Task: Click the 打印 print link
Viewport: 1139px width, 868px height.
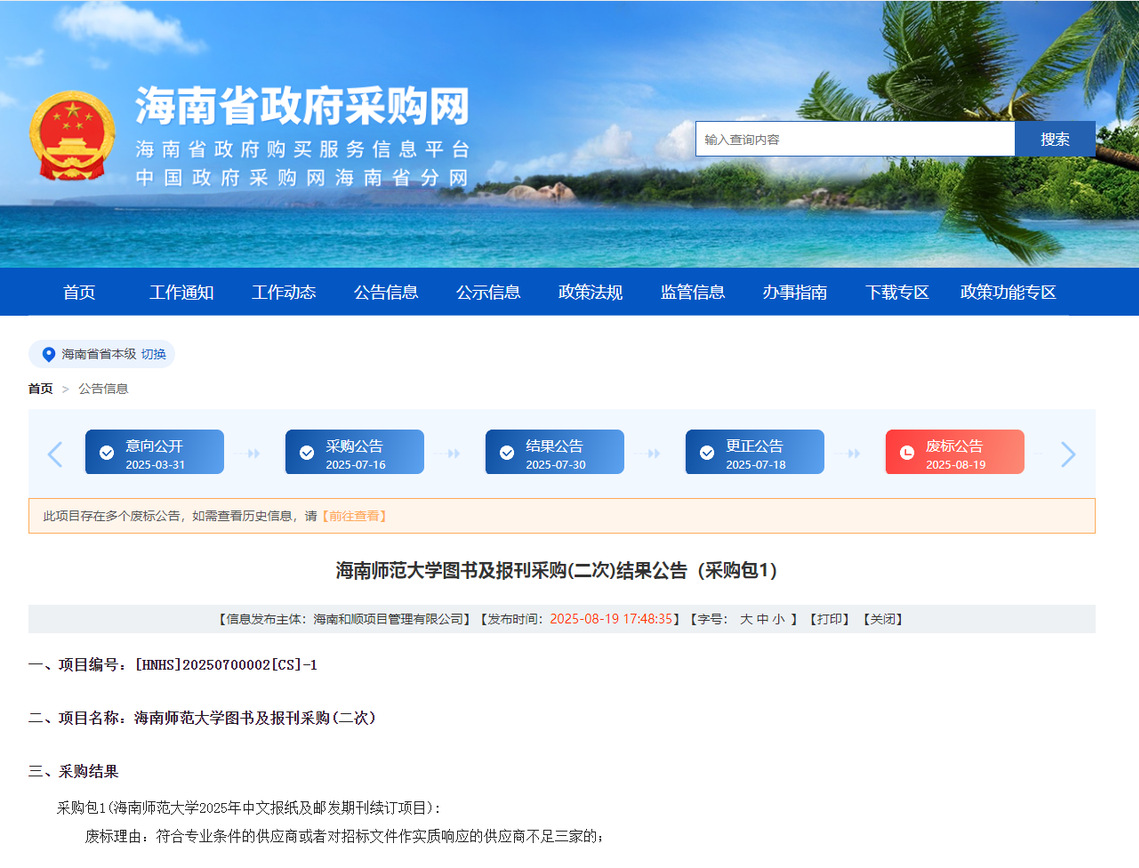Action: pos(829,620)
